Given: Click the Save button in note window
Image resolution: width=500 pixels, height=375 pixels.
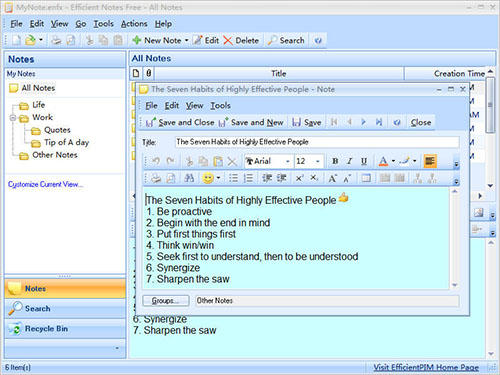Looking at the screenshot, I should (306, 123).
